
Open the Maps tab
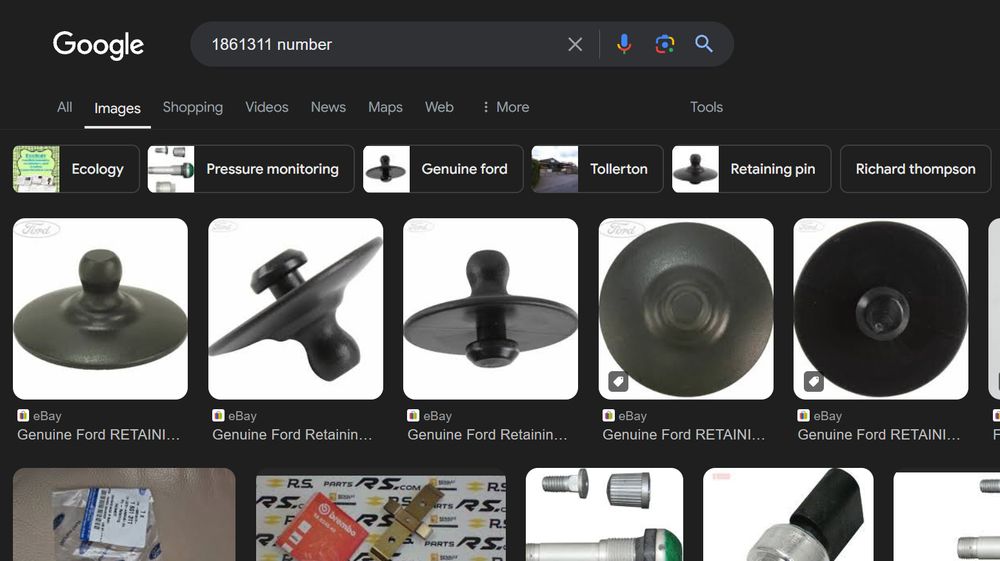[x=385, y=107]
